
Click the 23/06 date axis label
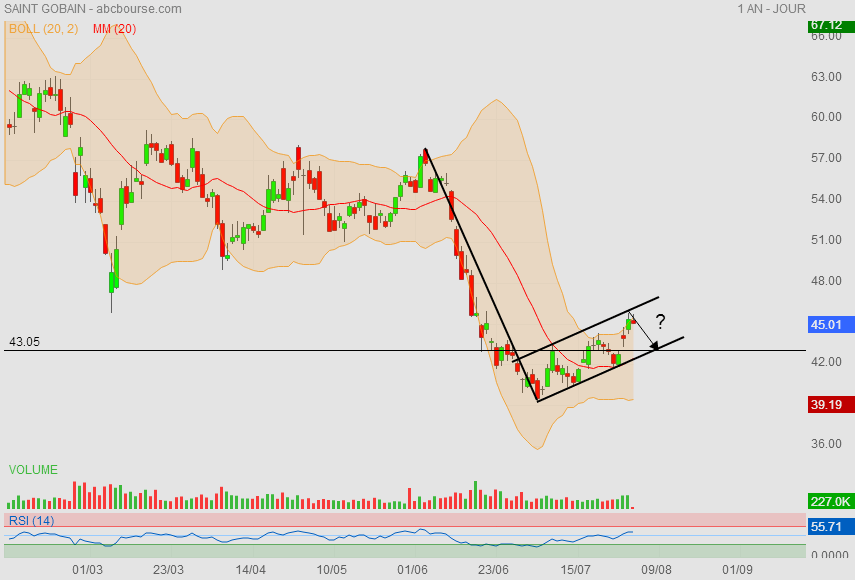tap(493, 570)
